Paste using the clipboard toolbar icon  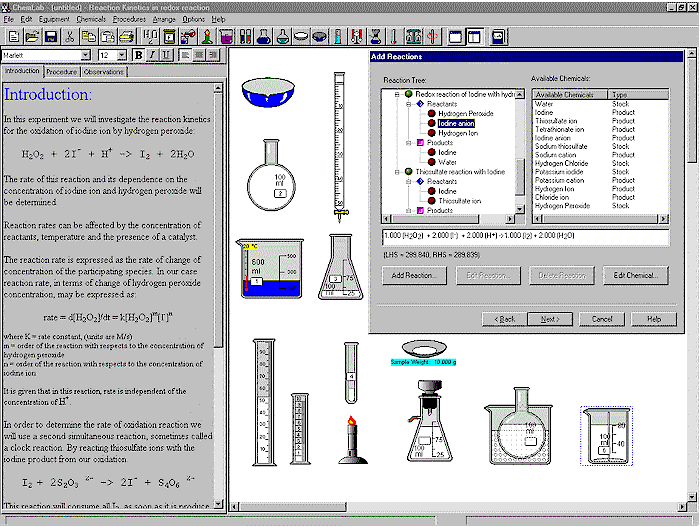tap(107, 37)
